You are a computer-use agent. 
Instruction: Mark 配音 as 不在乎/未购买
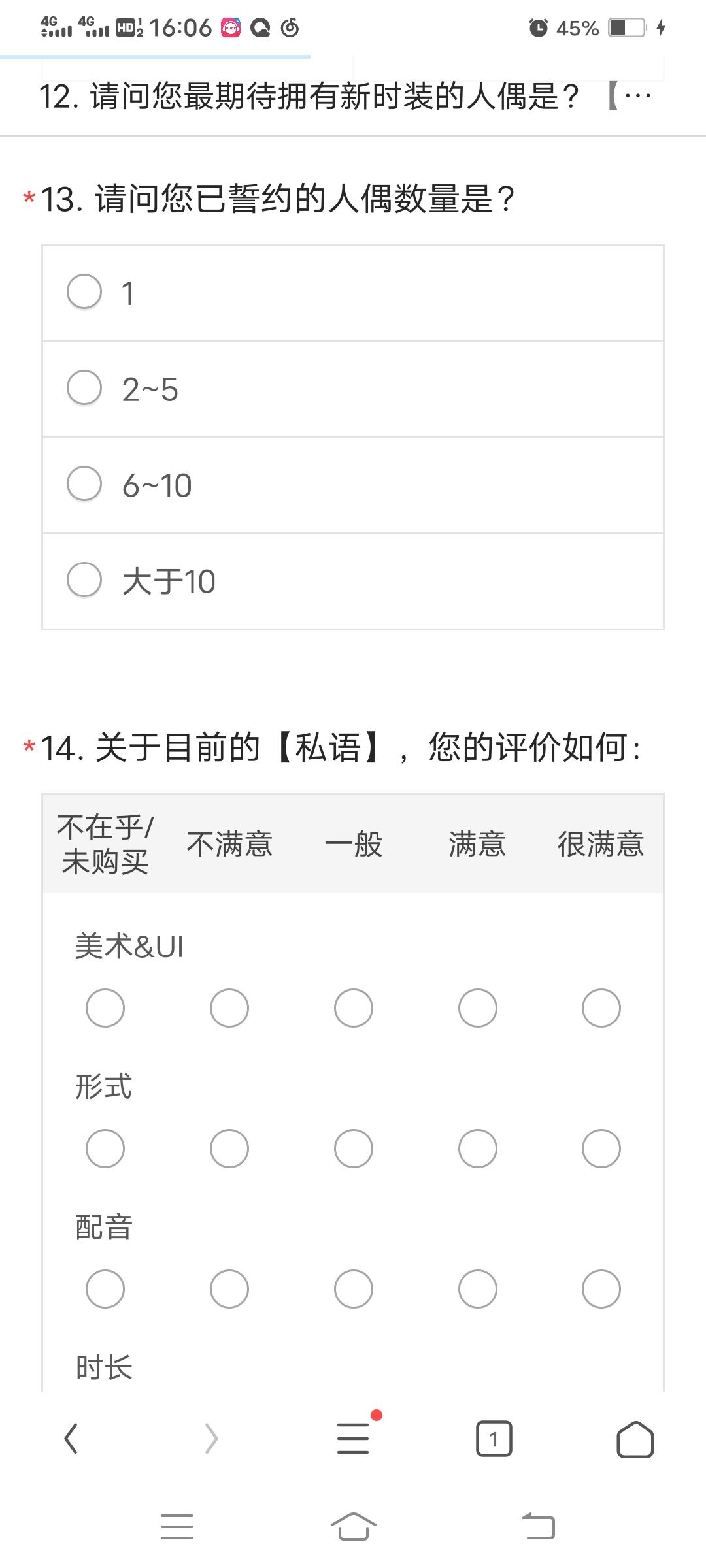click(105, 1288)
